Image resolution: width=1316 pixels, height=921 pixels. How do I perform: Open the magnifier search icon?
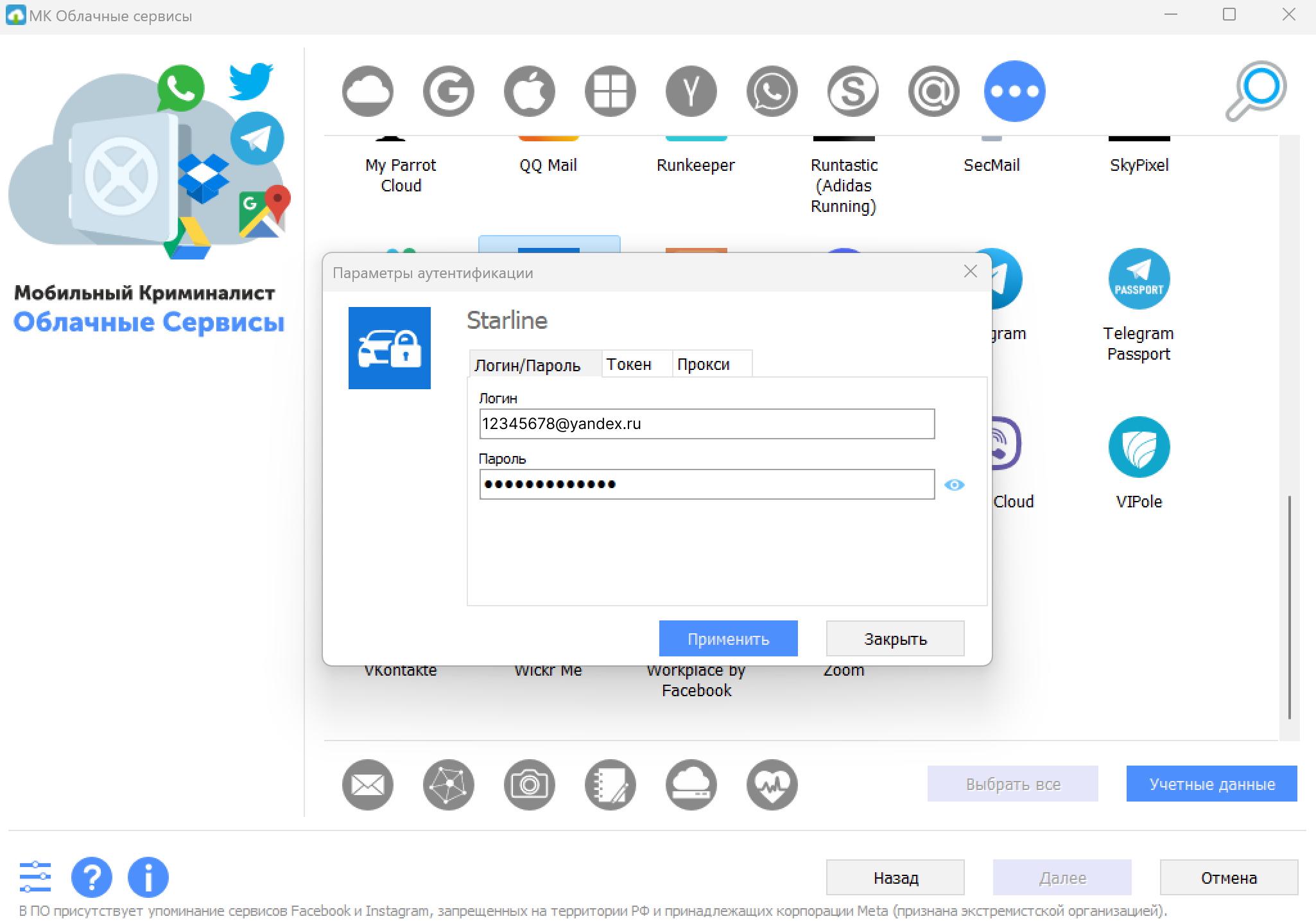1256,91
